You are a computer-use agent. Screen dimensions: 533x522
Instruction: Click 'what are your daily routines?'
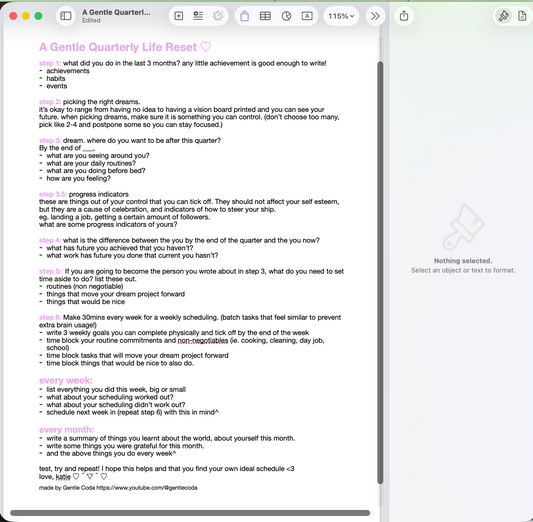91,163
